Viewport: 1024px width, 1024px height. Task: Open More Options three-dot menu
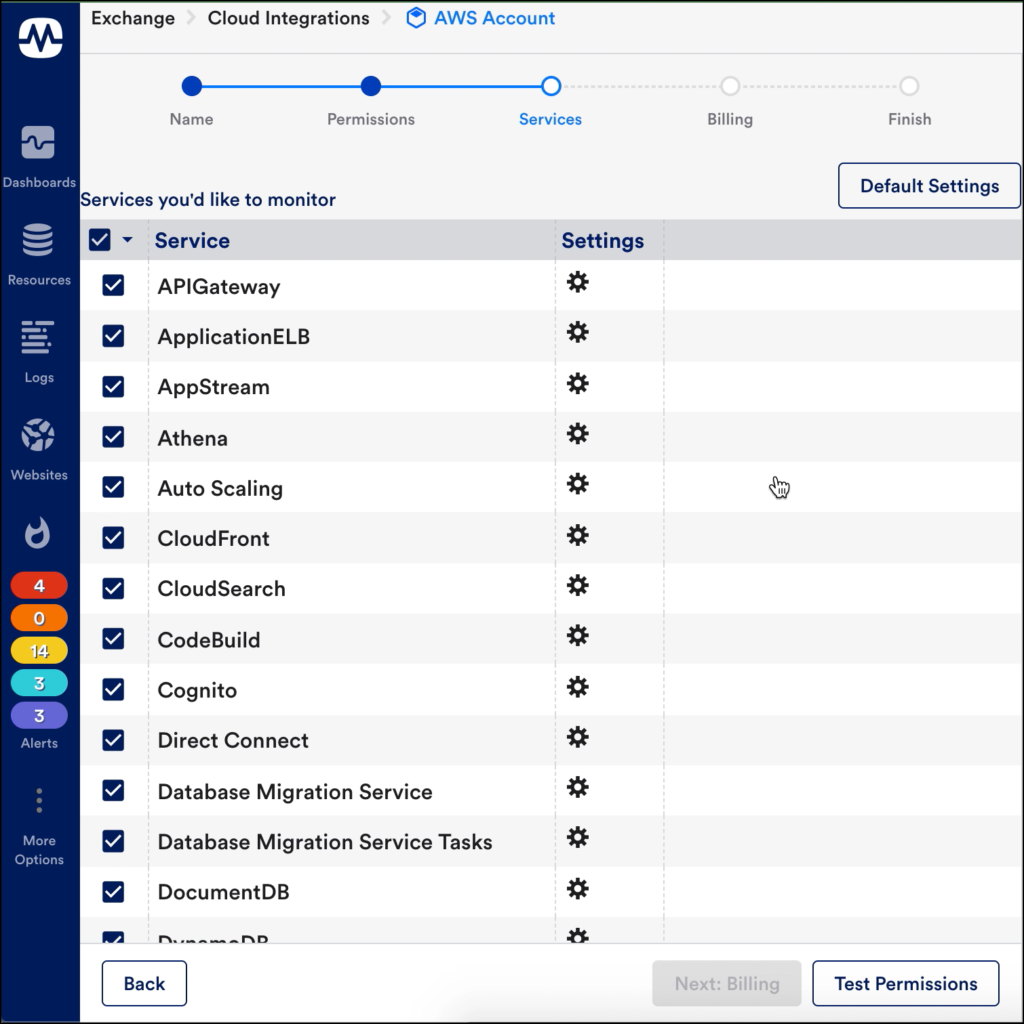(39, 801)
